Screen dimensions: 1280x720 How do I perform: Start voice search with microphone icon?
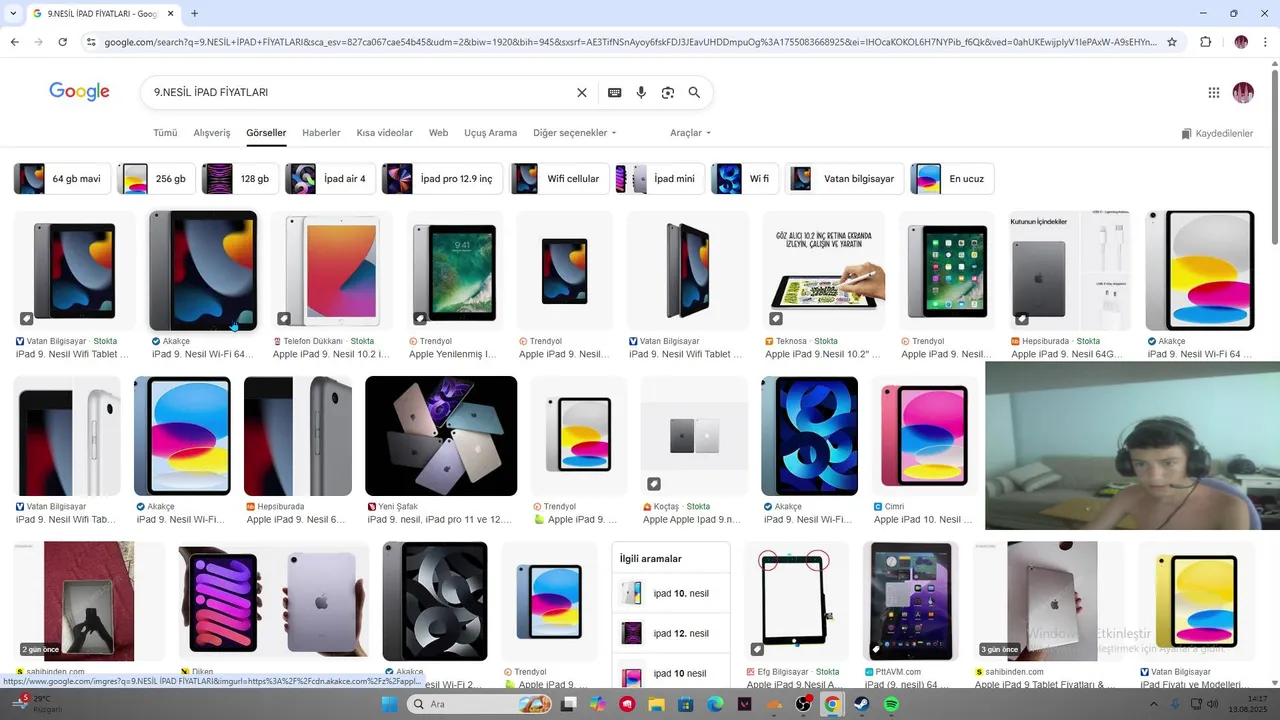[641, 92]
